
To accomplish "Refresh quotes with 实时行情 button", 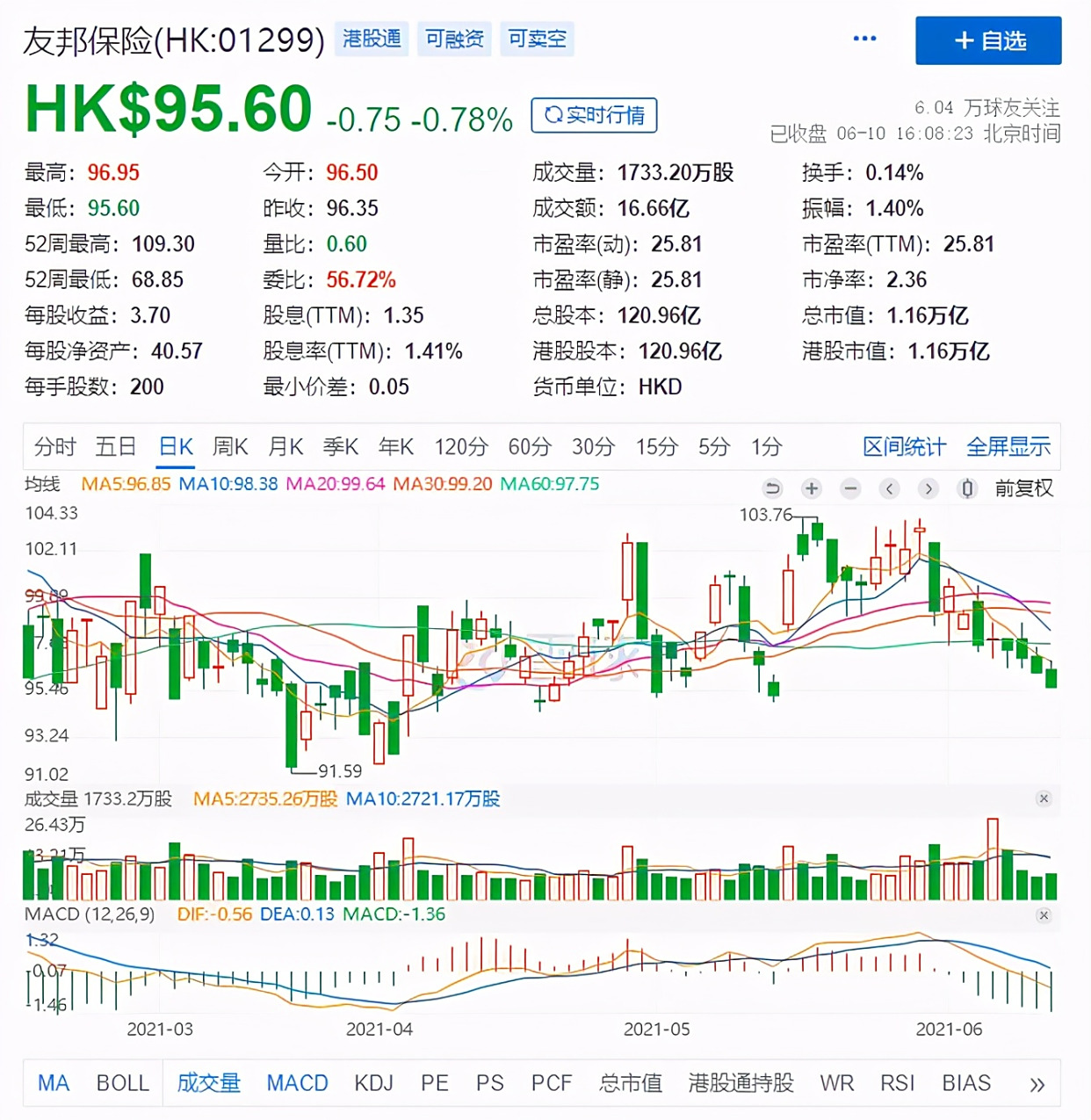I will 594,115.
